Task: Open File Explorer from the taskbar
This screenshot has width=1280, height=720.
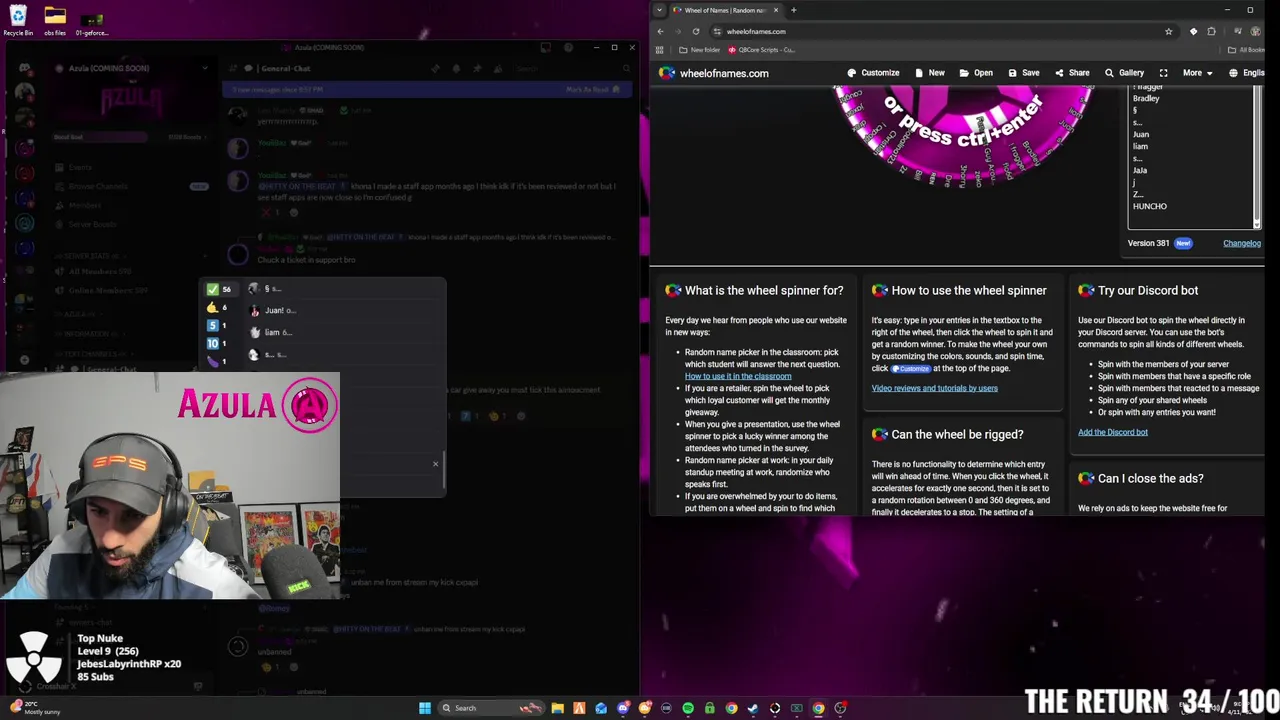Action: pyautogui.click(x=557, y=708)
